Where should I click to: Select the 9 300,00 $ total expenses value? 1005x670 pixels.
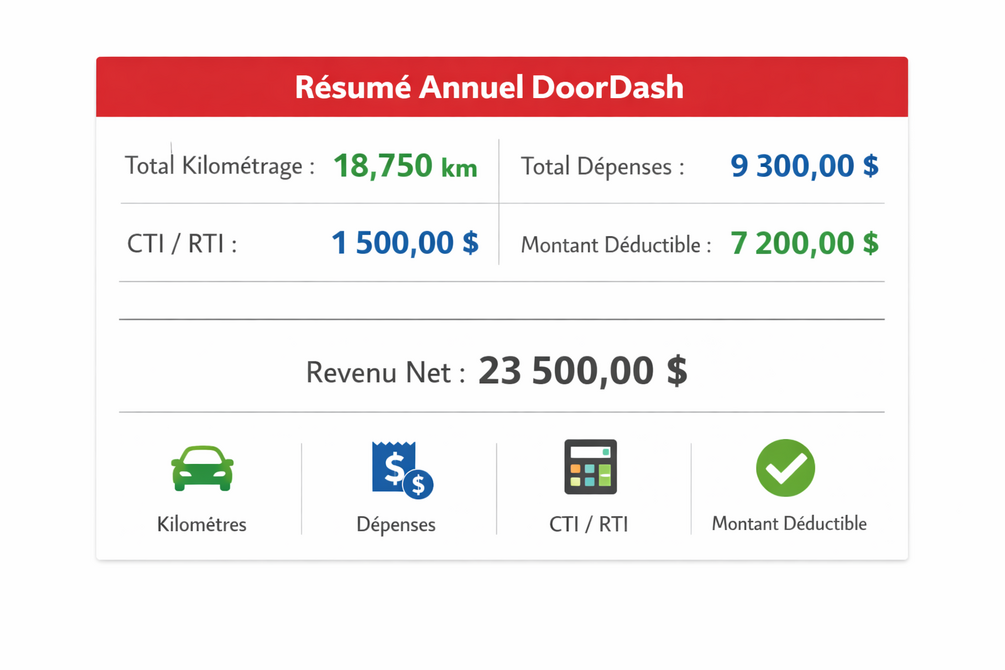(804, 165)
